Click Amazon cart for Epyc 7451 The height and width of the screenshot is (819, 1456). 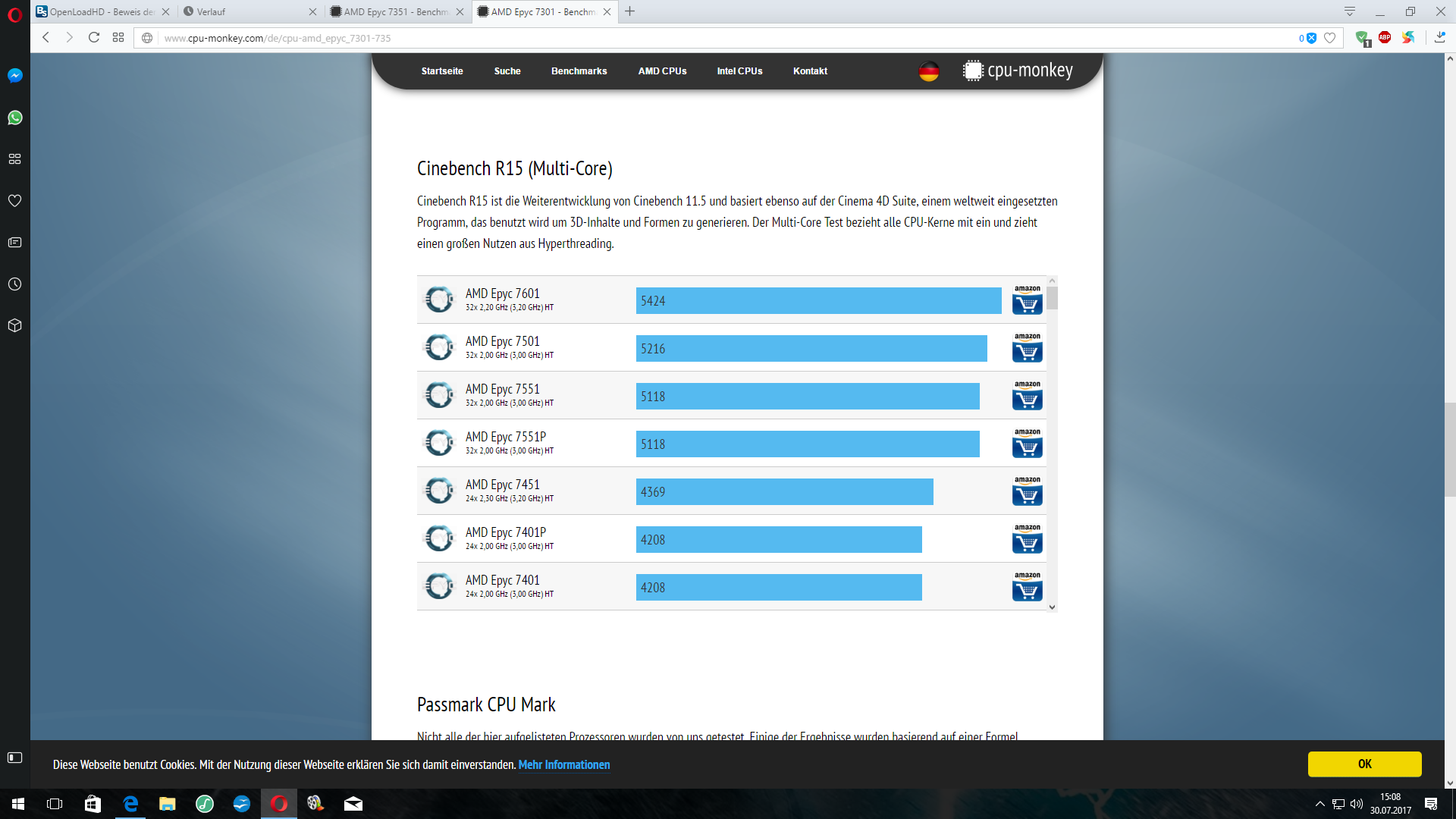click(1027, 491)
